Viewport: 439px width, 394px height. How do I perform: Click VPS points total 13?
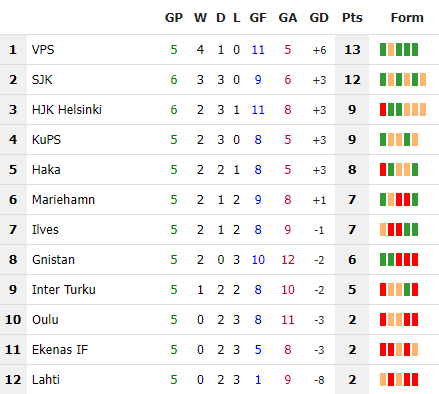pos(352,50)
